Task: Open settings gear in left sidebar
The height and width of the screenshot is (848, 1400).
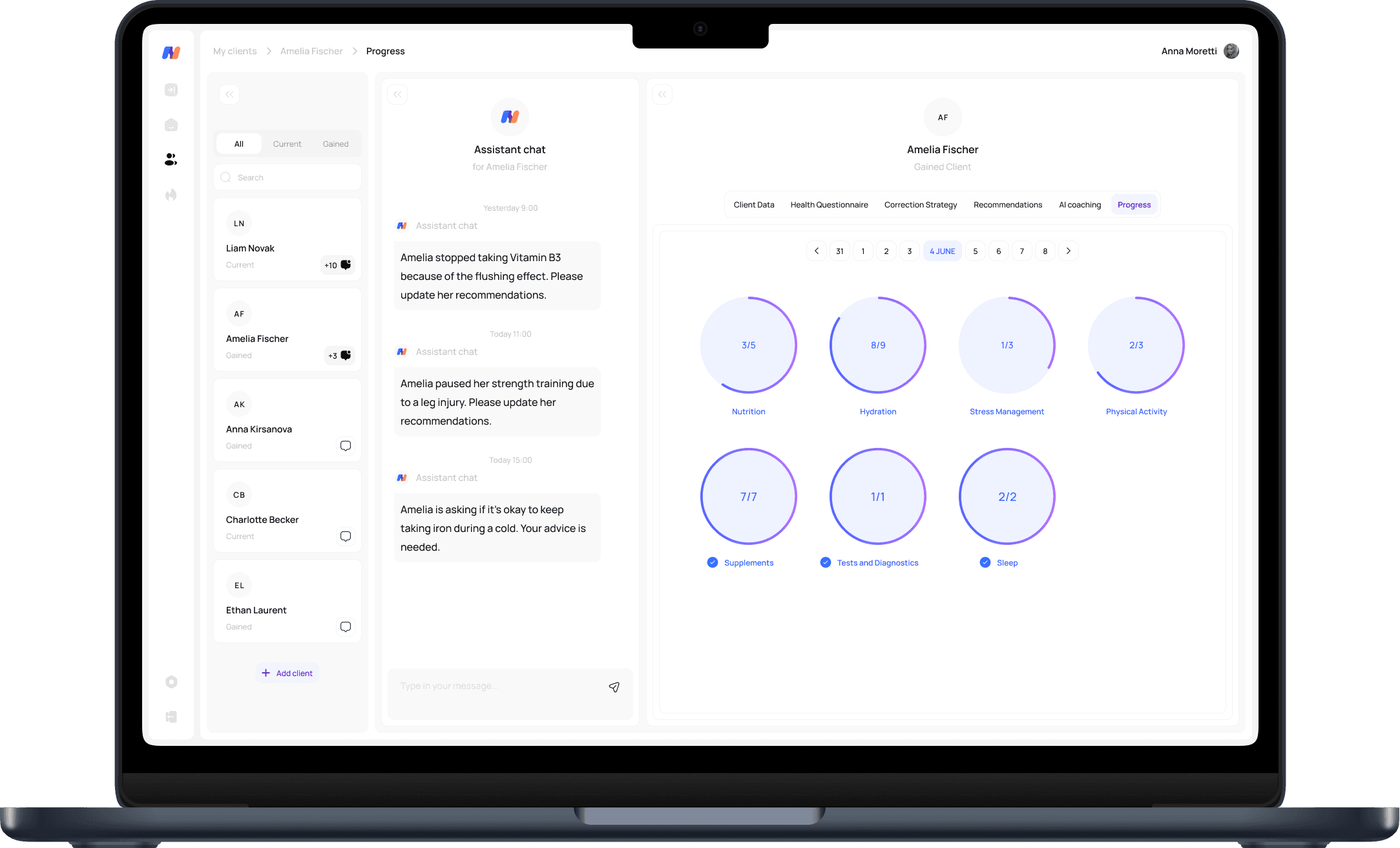Action: click(x=171, y=682)
